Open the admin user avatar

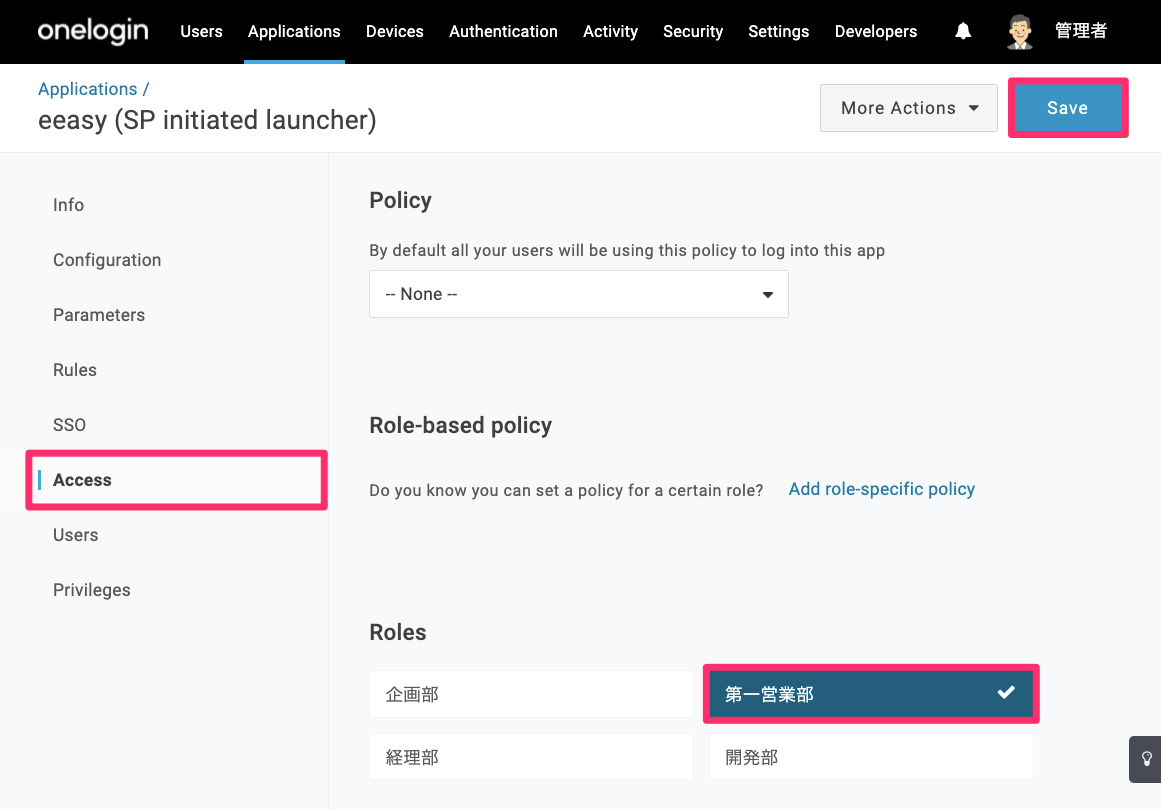[1020, 32]
